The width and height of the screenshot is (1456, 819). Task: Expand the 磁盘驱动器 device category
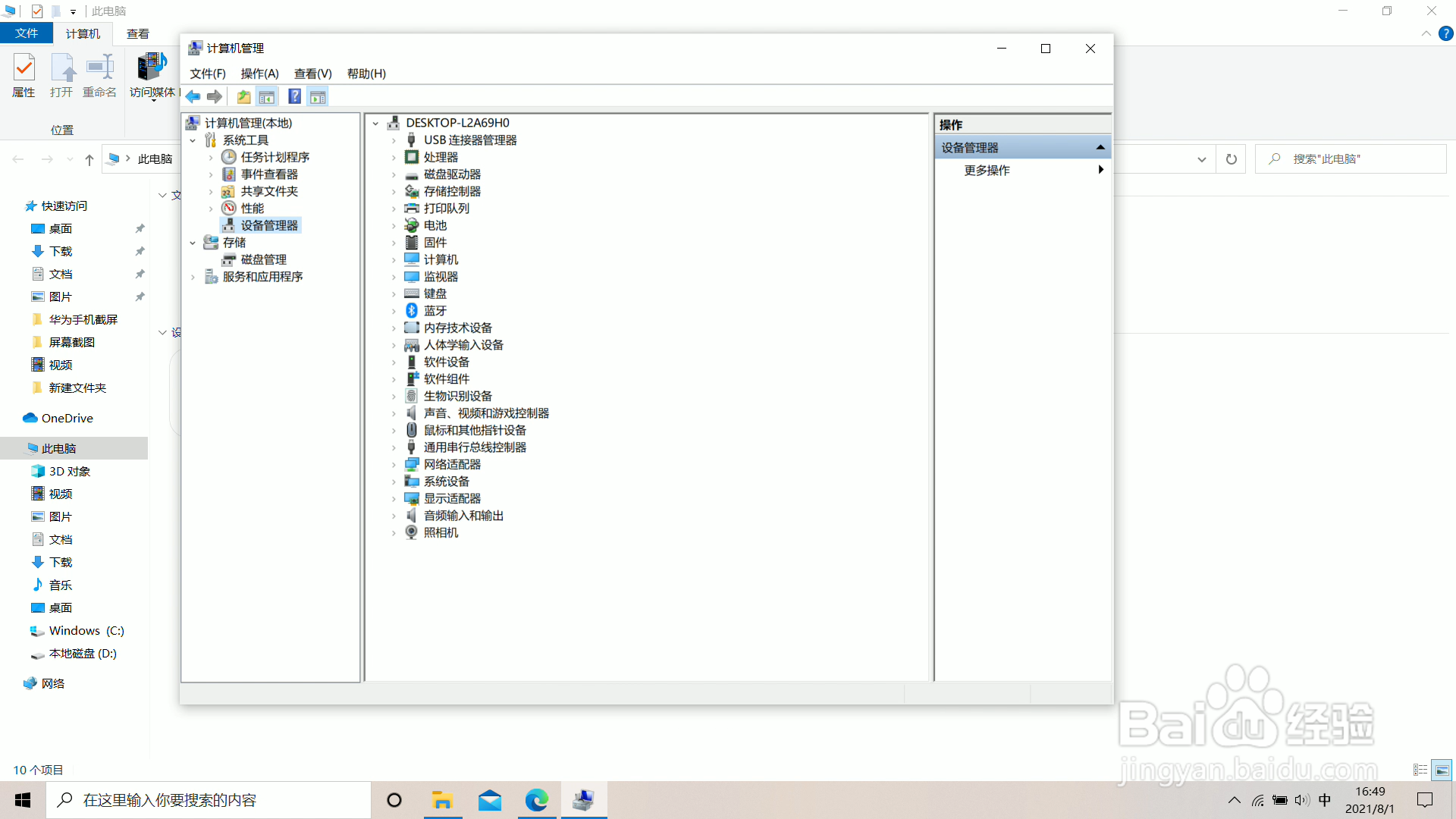coord(394,174)
